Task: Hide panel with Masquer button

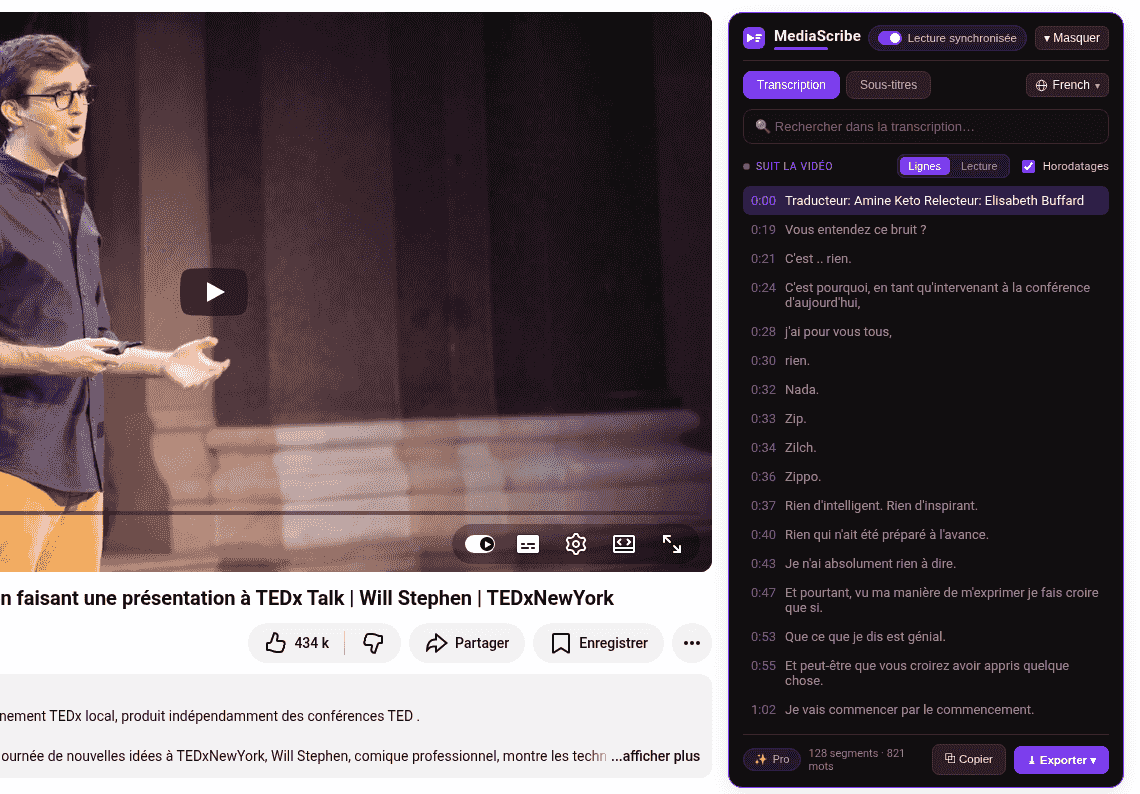Action: coord(1072,38)
